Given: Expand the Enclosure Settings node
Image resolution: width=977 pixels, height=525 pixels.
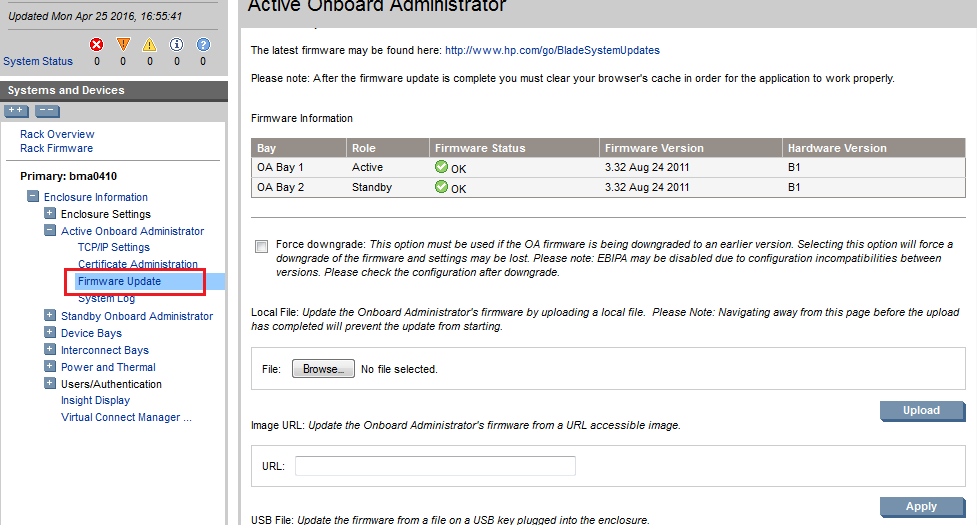Looking at the screenshot, I should click(x=50, y=213).
